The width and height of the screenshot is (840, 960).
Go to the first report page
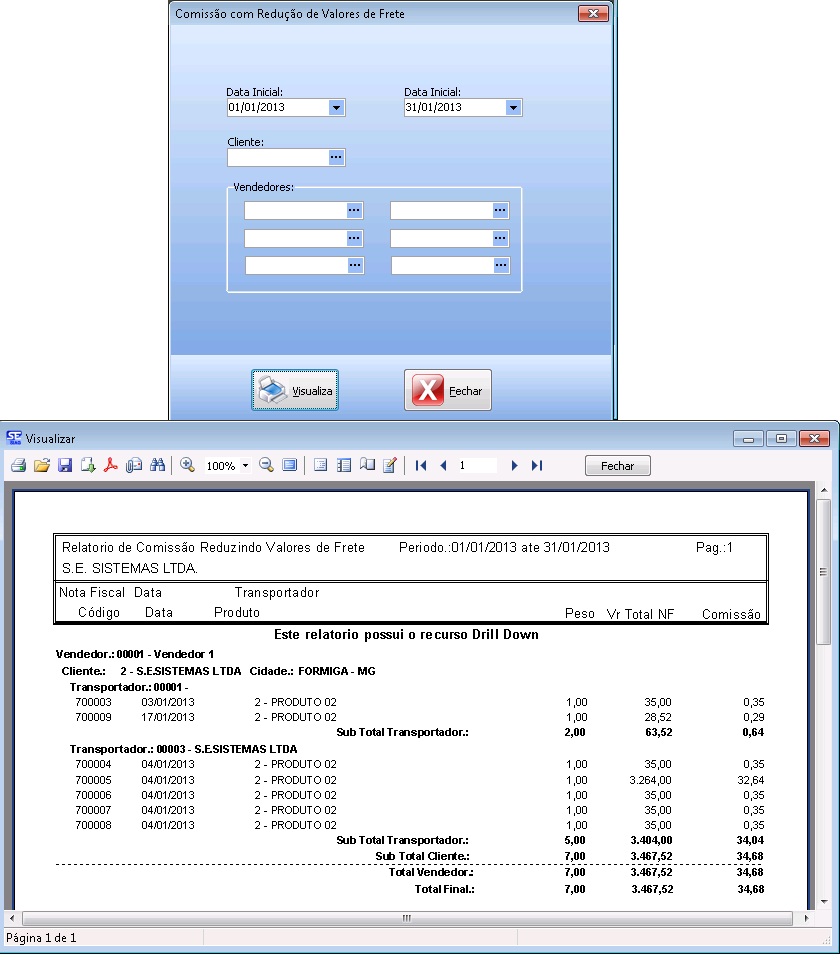[x=421, y=466]
